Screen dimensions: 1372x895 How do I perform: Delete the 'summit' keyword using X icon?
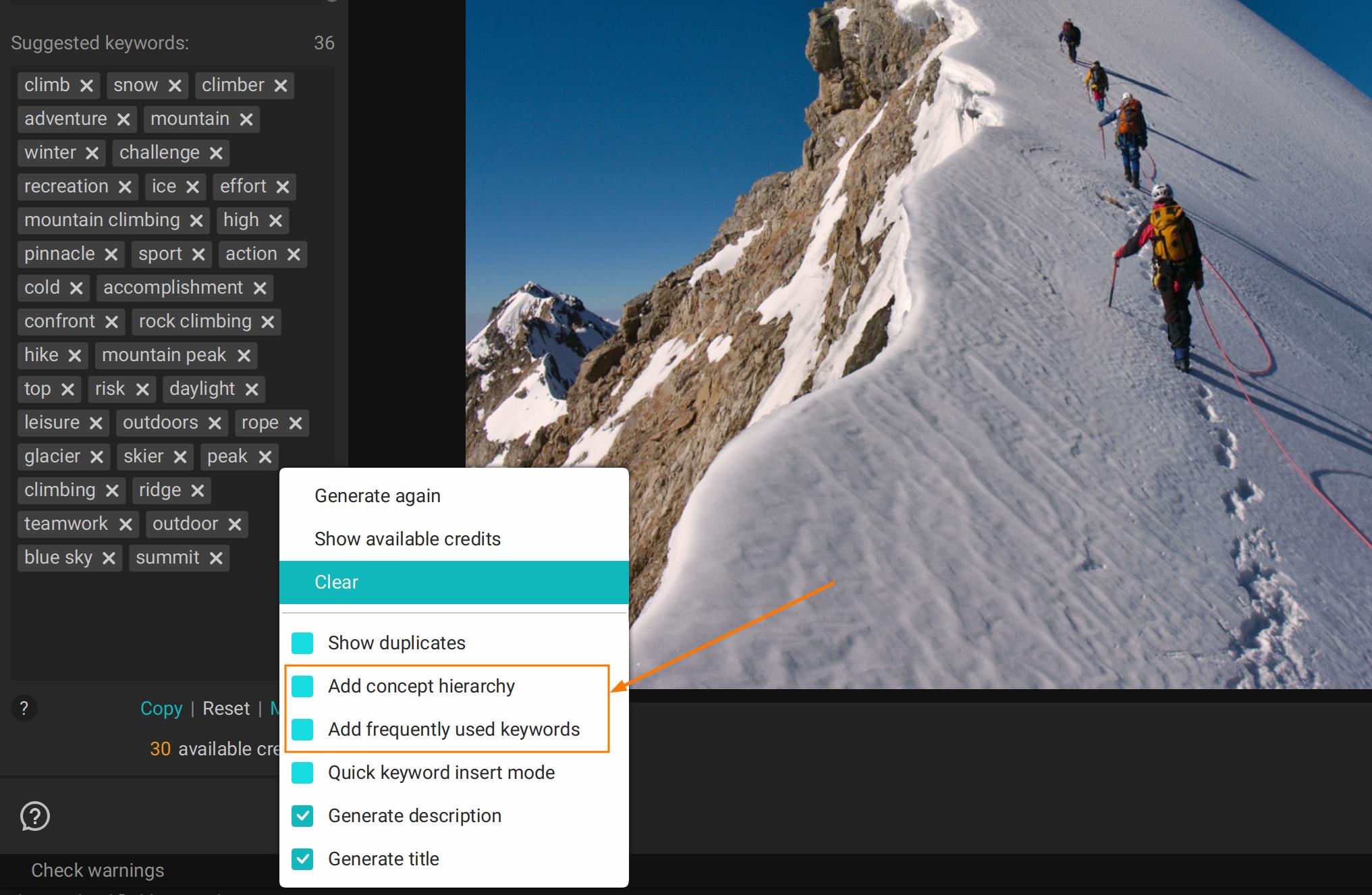pyautogui.click(x=216, y=558)
